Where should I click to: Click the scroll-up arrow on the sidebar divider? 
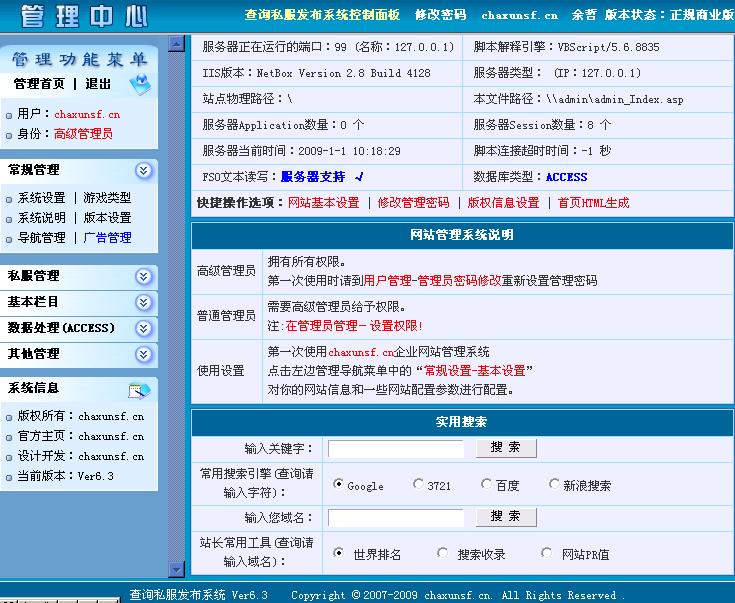[177, 44]
